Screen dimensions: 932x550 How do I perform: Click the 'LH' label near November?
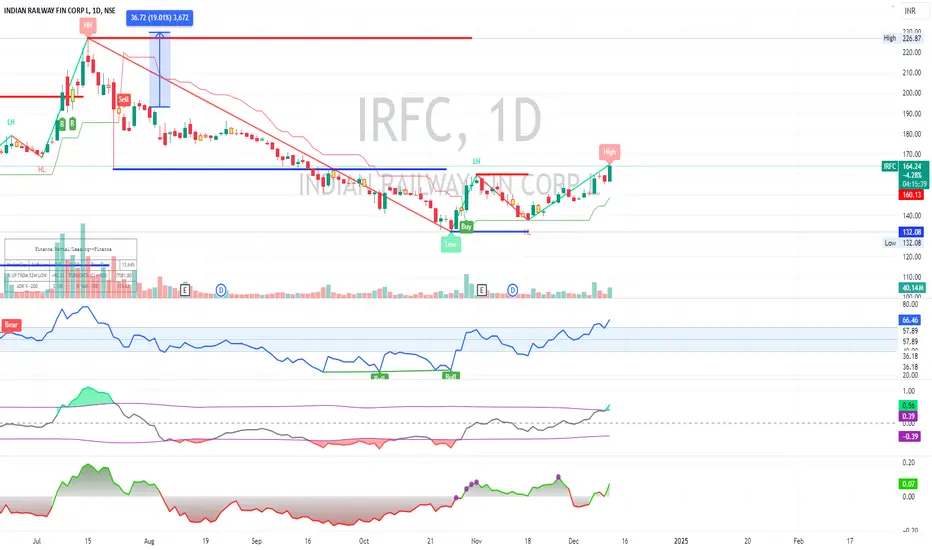click(476, 161)
